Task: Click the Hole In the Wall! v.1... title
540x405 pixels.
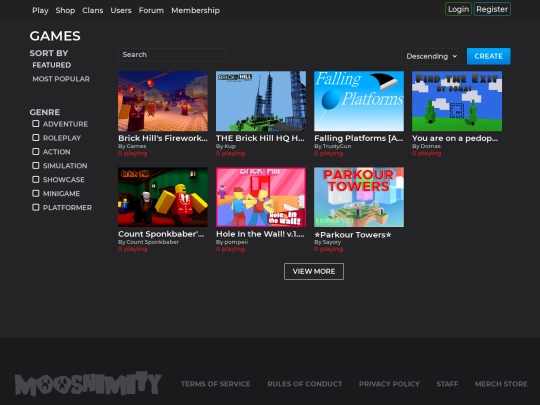Action: (x=260, y=234)
